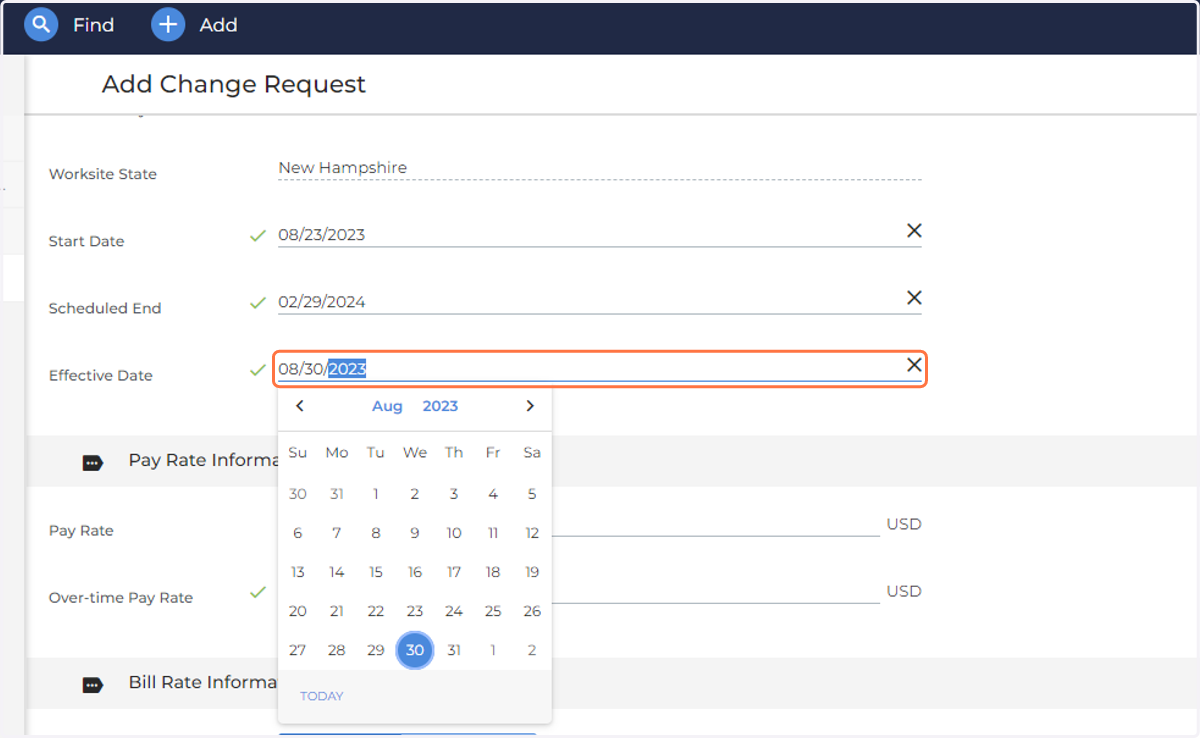Clear the Scheduled End date field

(913, 297)
